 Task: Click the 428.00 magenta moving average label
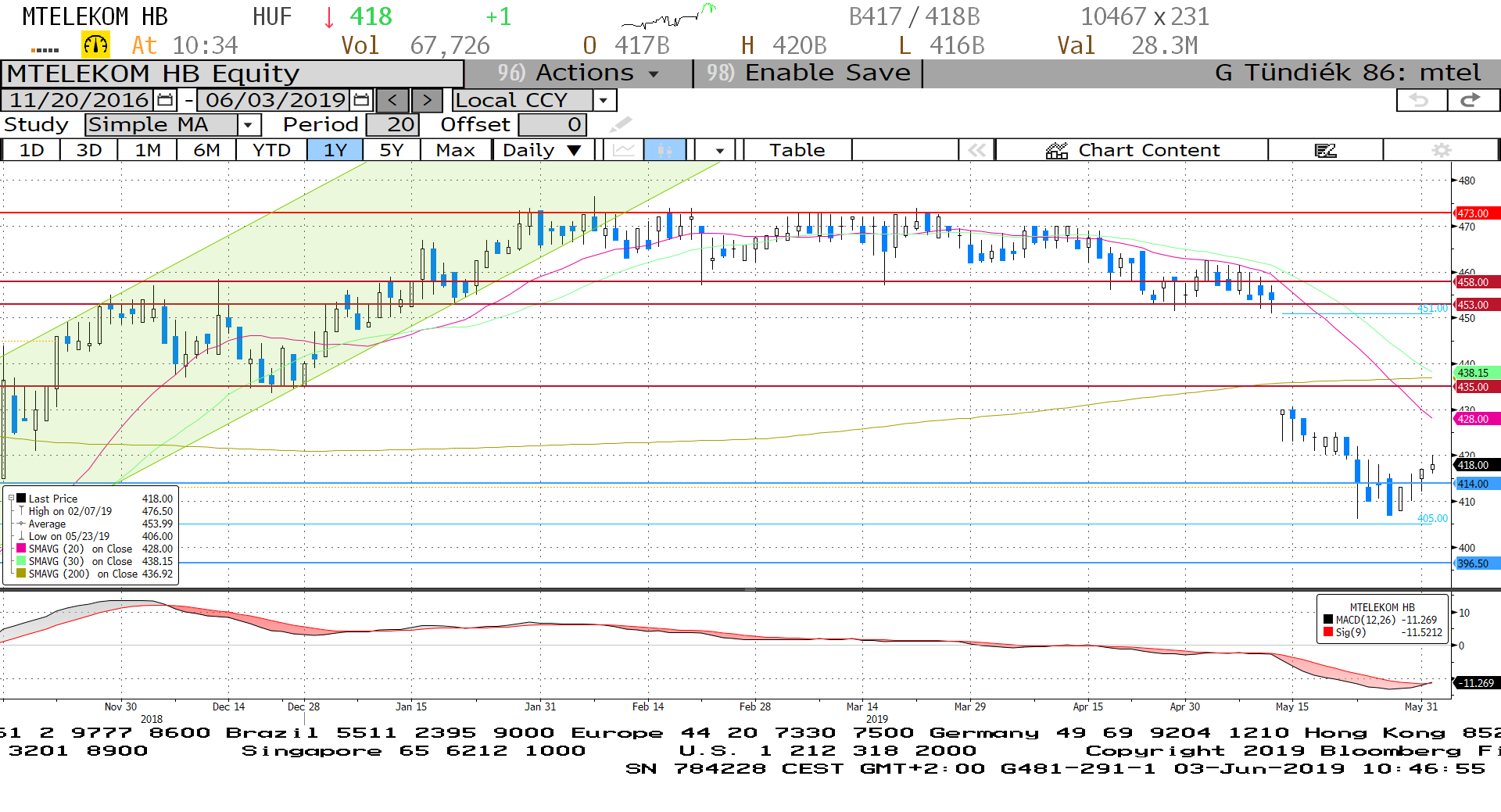pyautogui.click(x=1477, y=419)
